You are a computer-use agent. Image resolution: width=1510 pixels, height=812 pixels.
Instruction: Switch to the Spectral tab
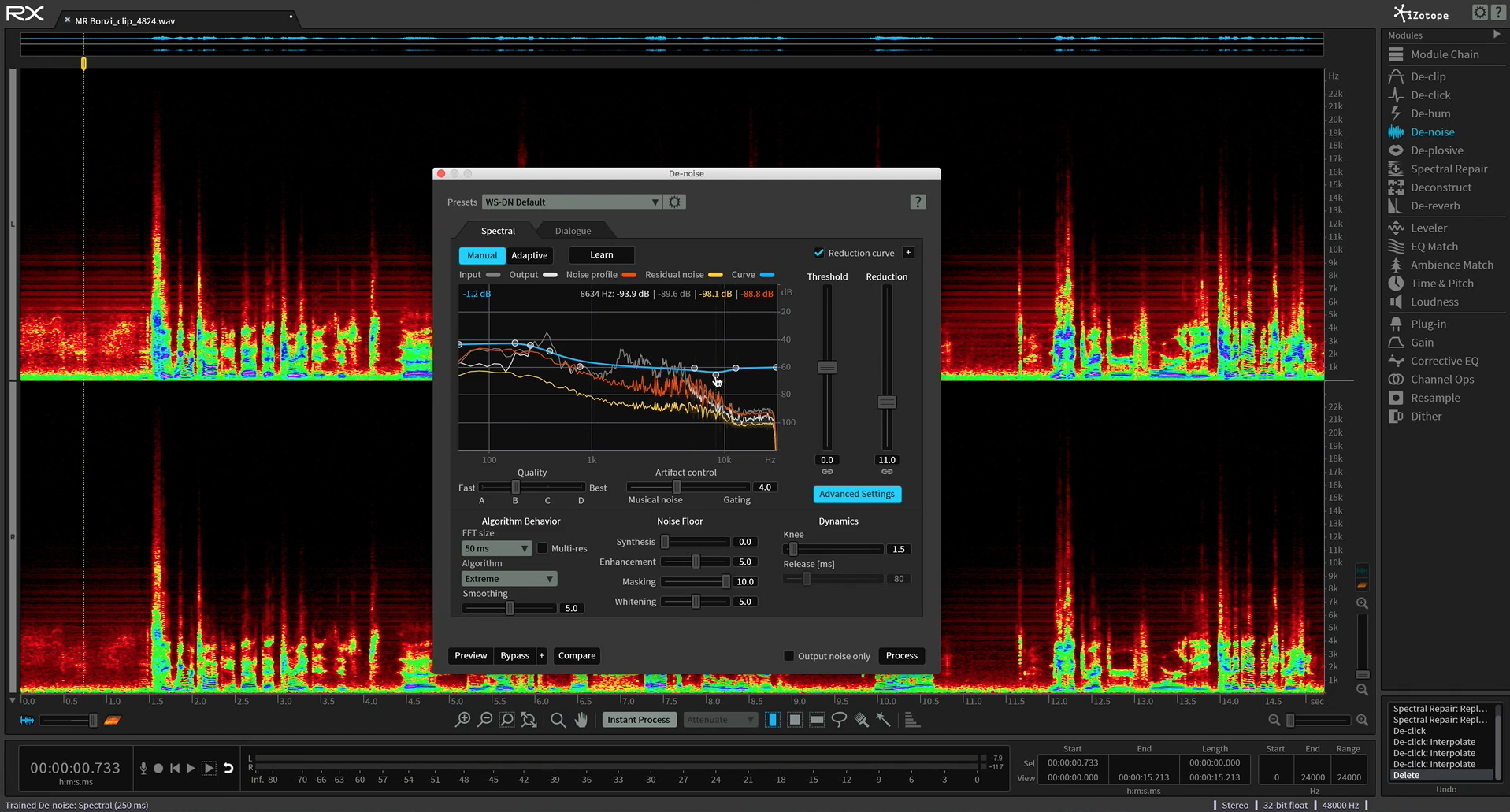pos(498,231)
